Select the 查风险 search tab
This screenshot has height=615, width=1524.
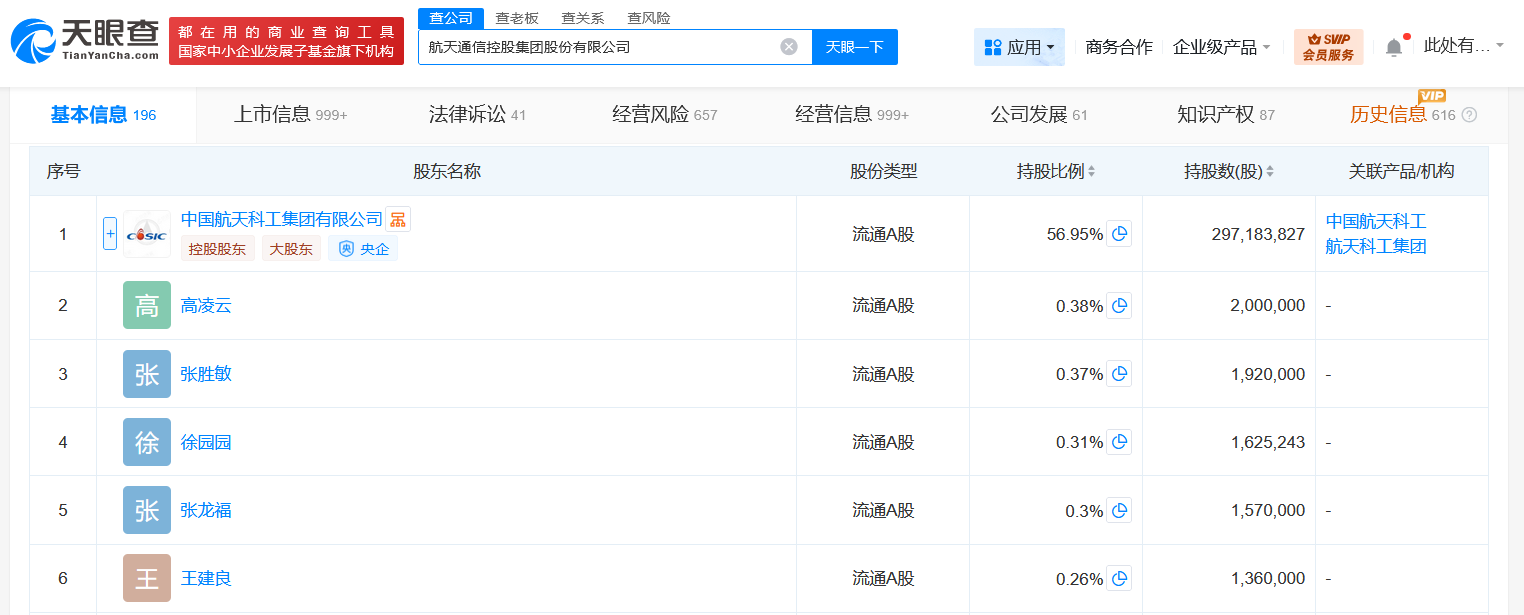pos(648,17)
